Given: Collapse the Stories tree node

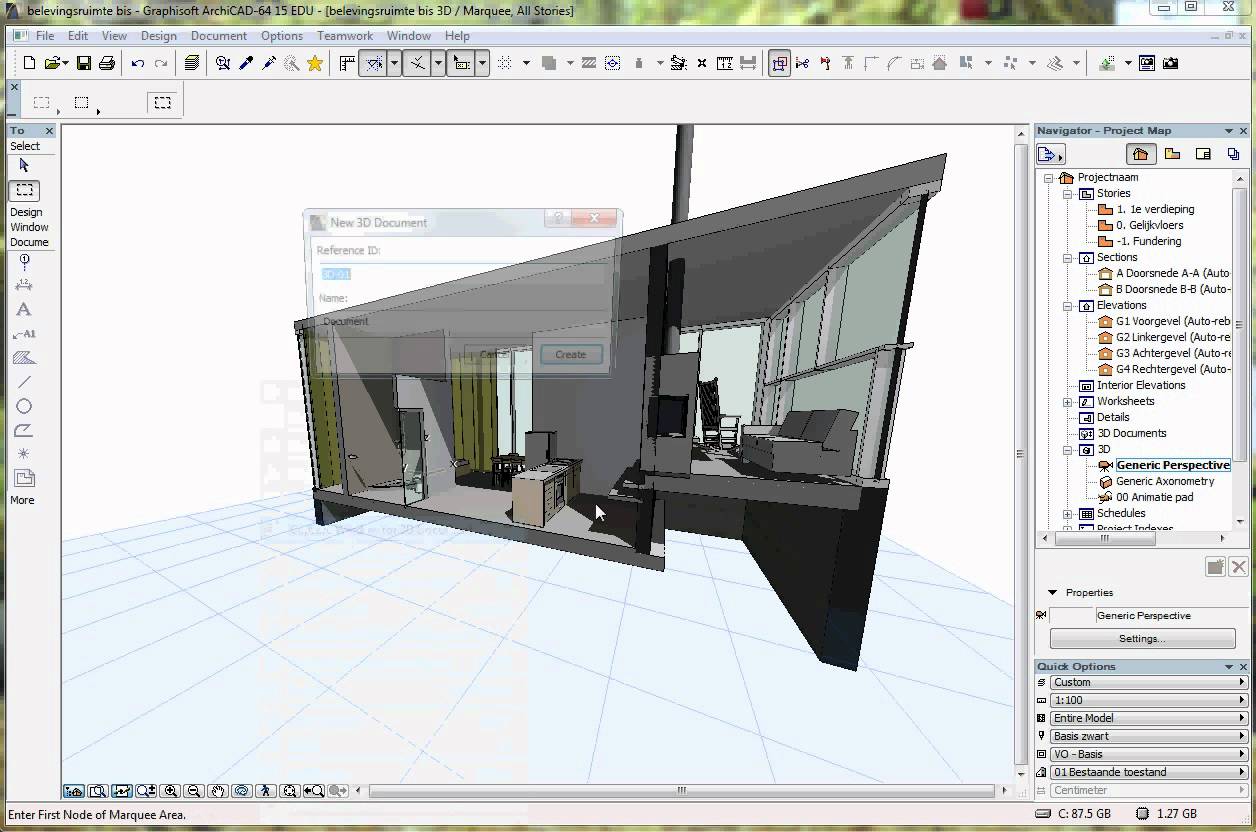Looking at the screenshot, I should (x=1067, y=194).
